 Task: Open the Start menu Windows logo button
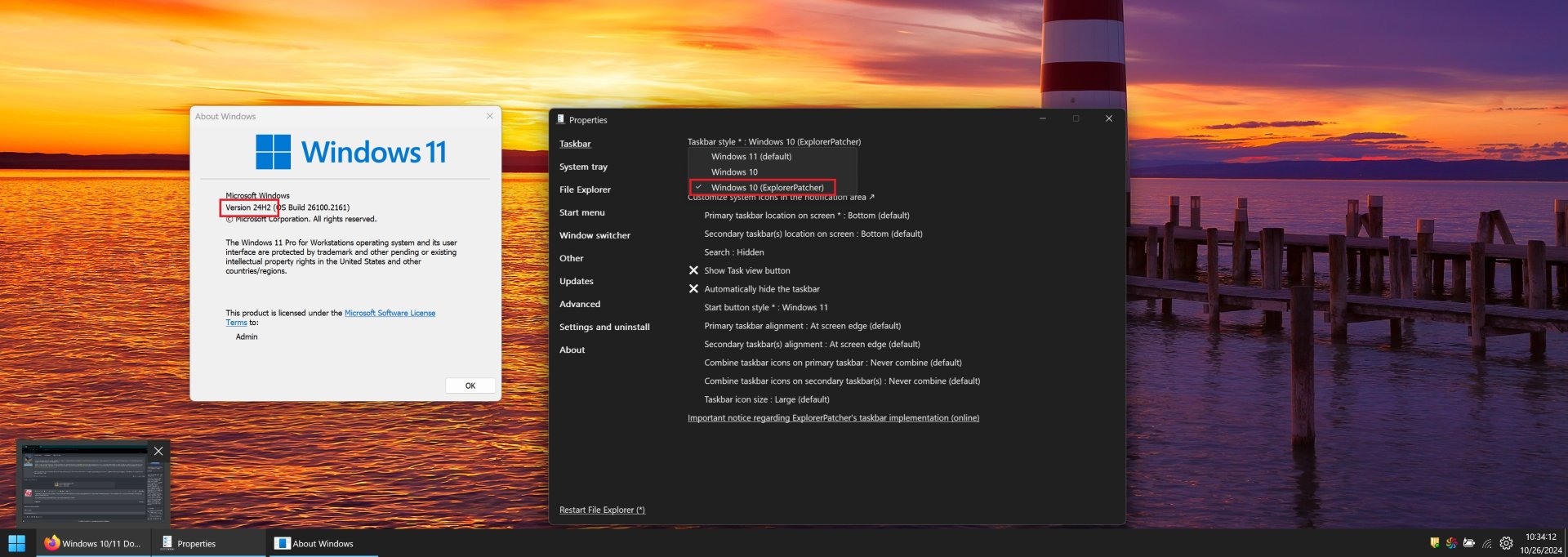(x=17, y=543)
